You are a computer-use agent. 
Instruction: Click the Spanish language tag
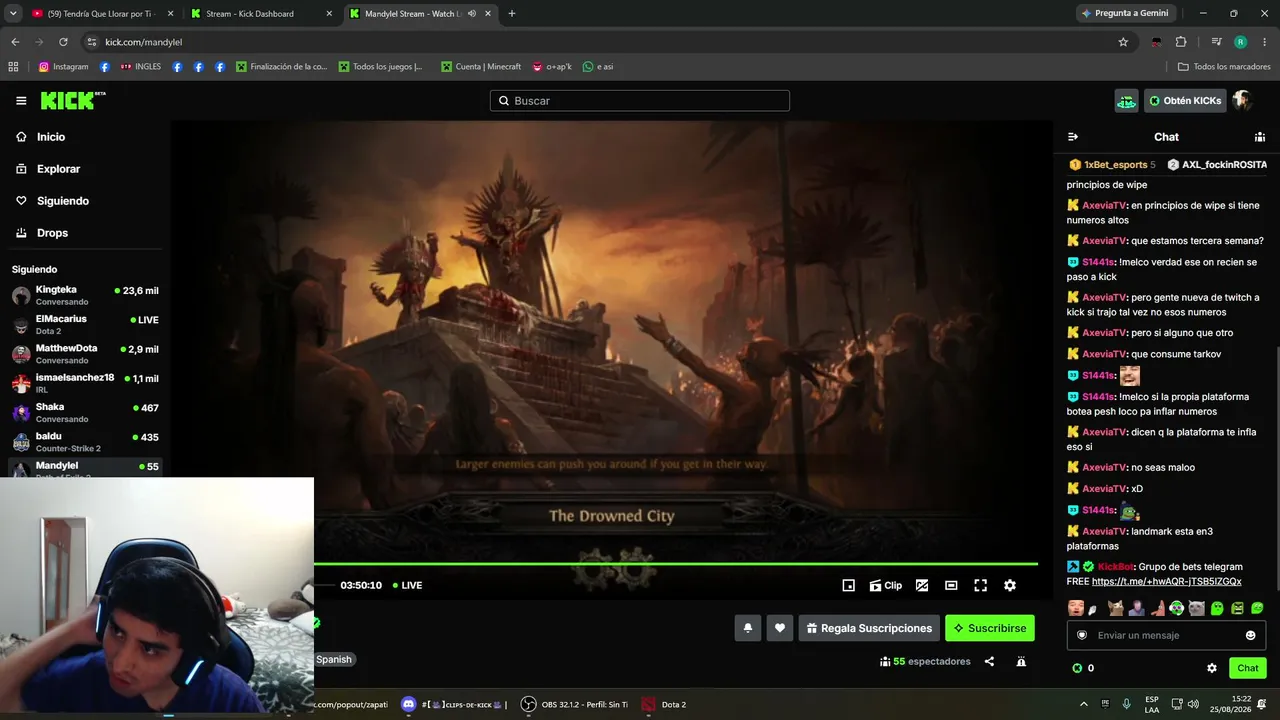334,660
